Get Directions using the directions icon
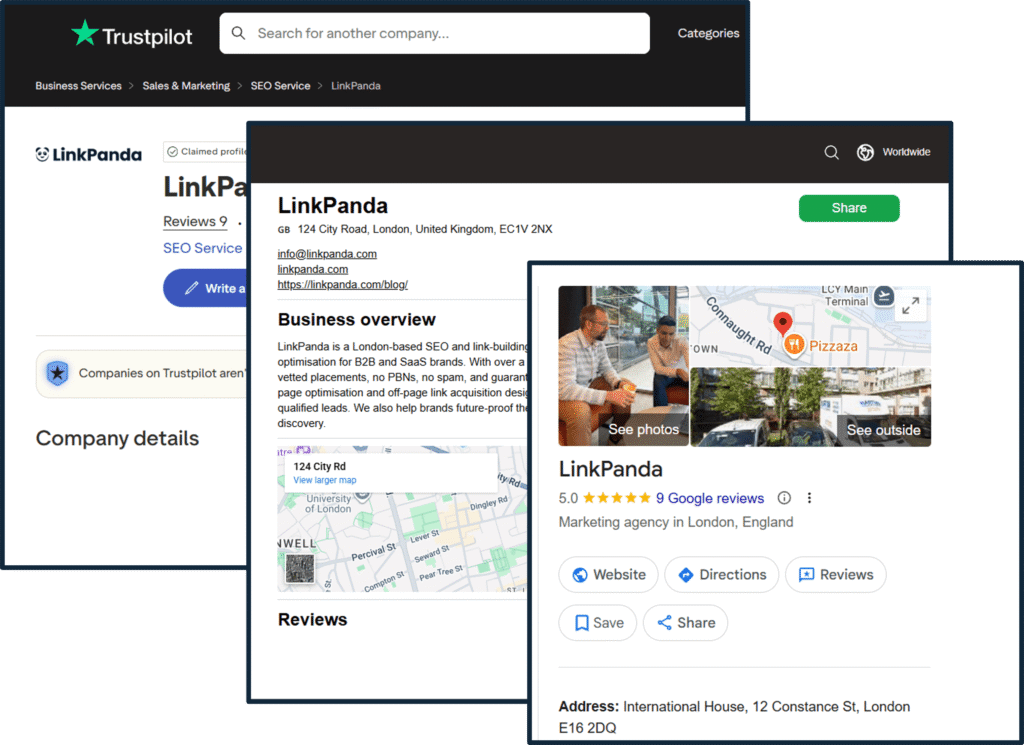This screenshot has height=745, width=1024. tap(685, 574)
